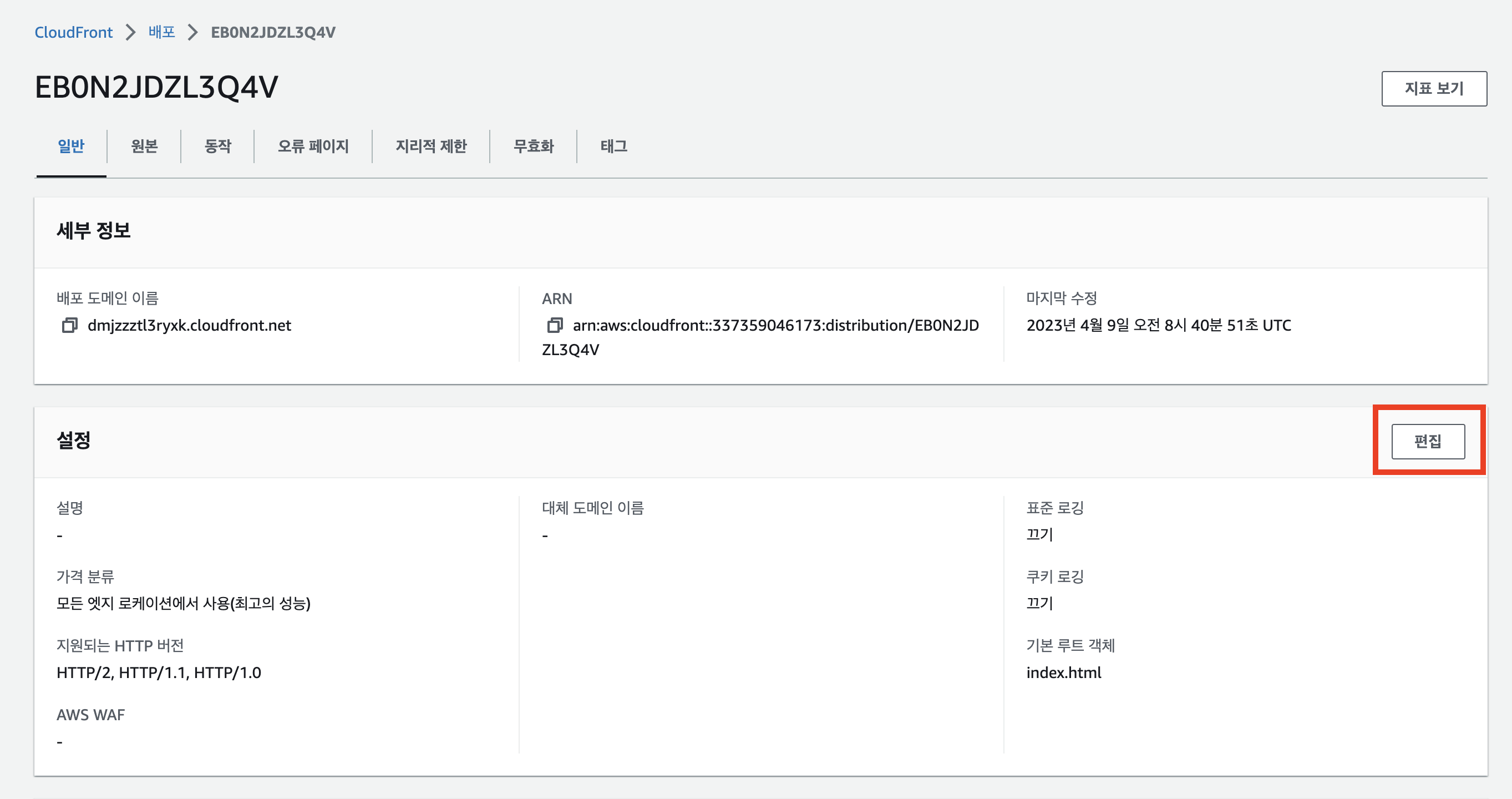Switch to the 원본 tab

click(144, 145)
